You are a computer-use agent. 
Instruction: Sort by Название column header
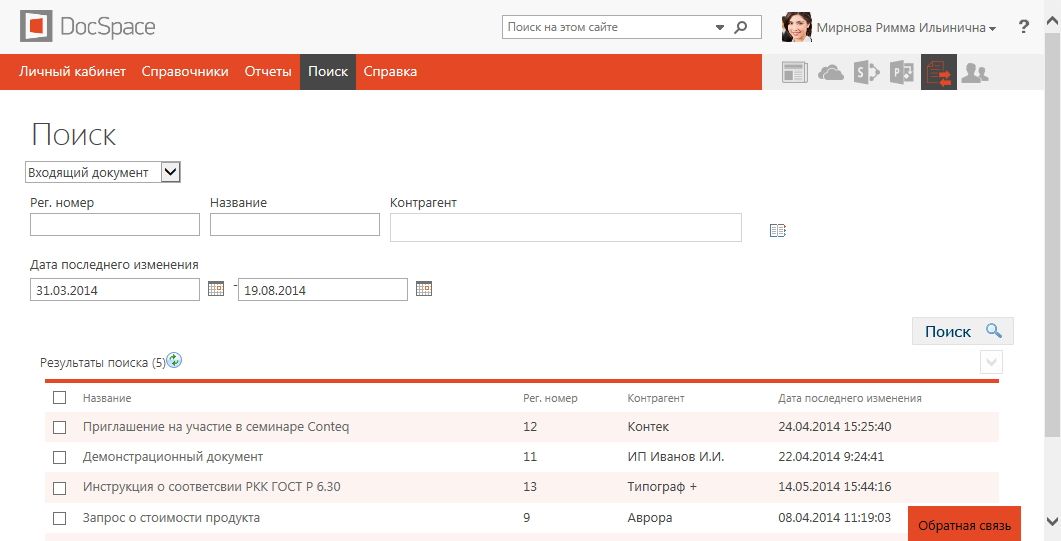coord(107,398)
